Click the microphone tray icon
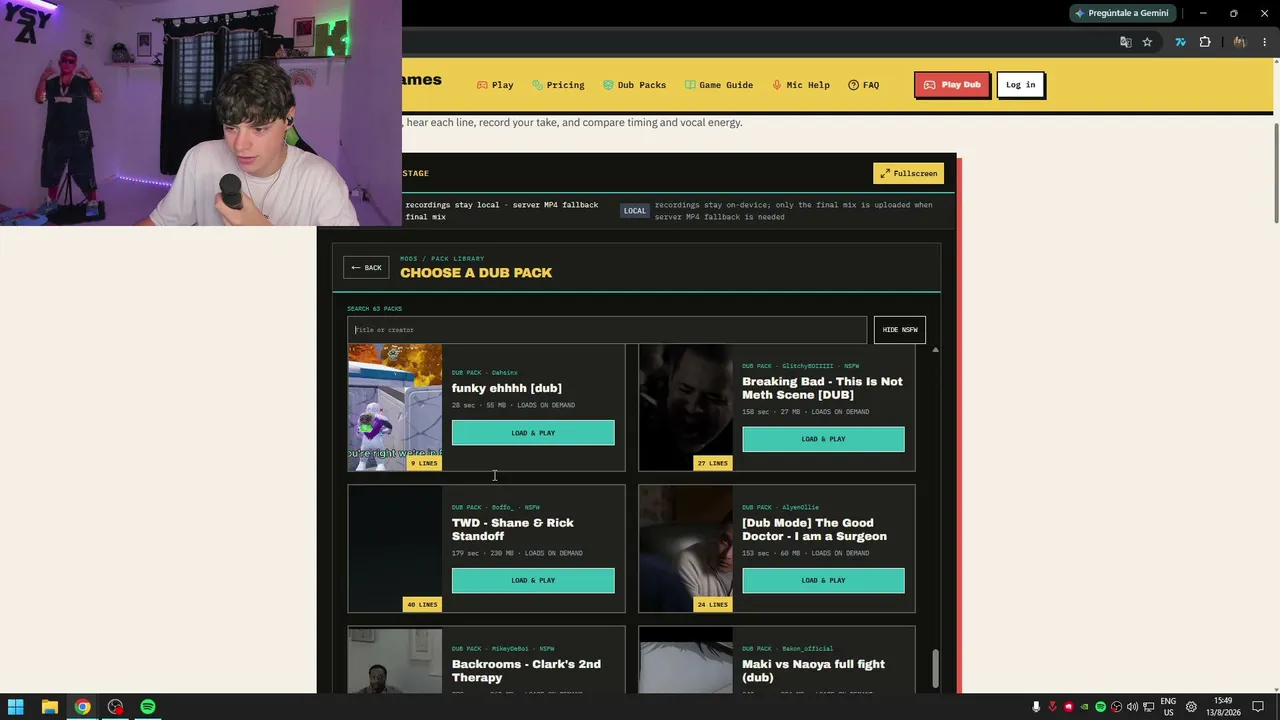This screenshot has height=720, width=1280. pos(1036,707)
